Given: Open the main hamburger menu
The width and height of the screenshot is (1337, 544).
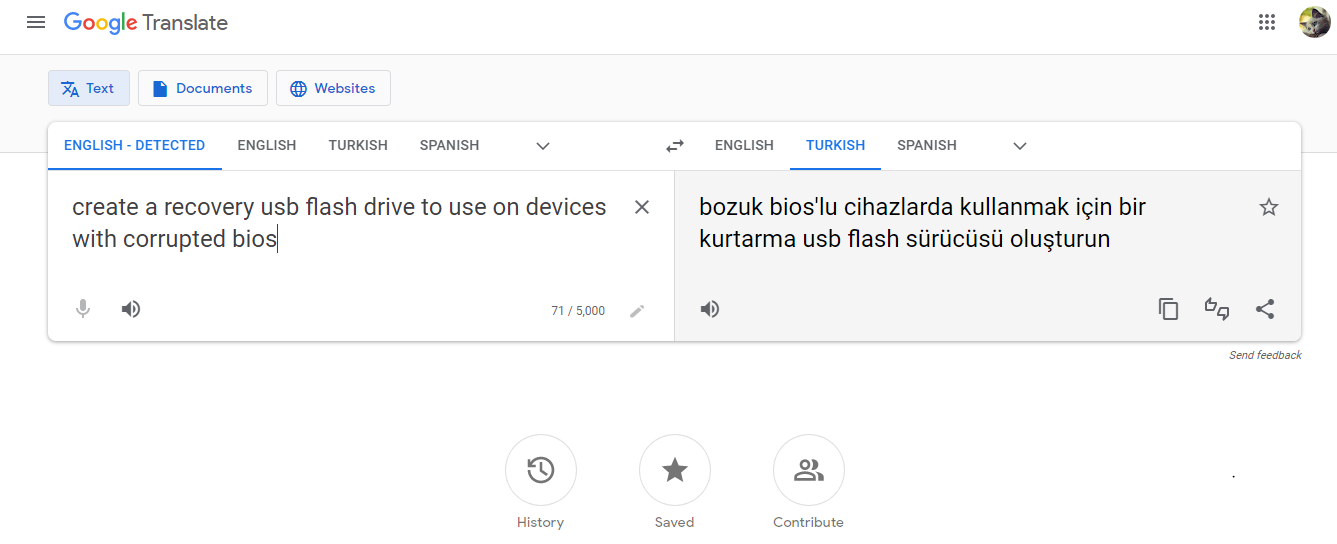Looking at the screenshot, I should tap(36, 22).
